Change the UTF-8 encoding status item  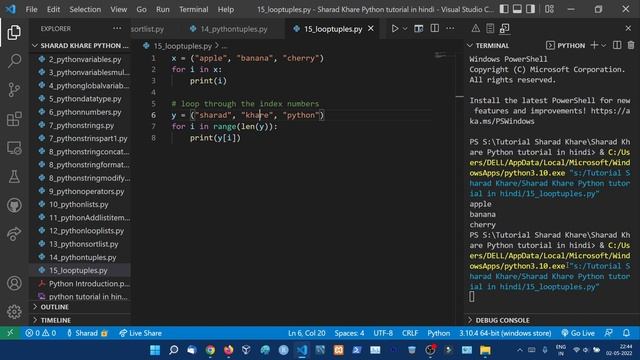pyautogui.click(x=383, y=333)
